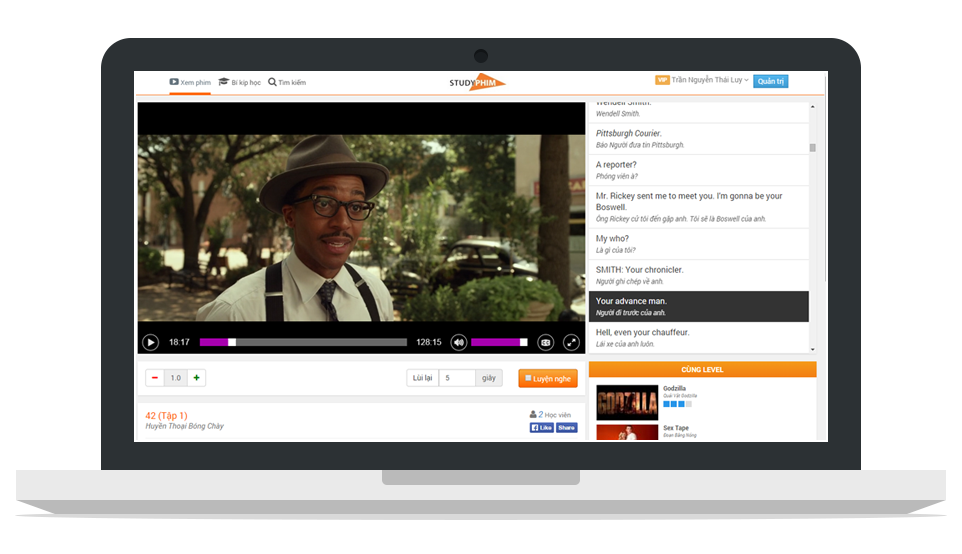The height and width of the screenshot is (554, 962).
Task: Click the total duration 128:15
Action: pyautogui.click(x=429, y=342)
